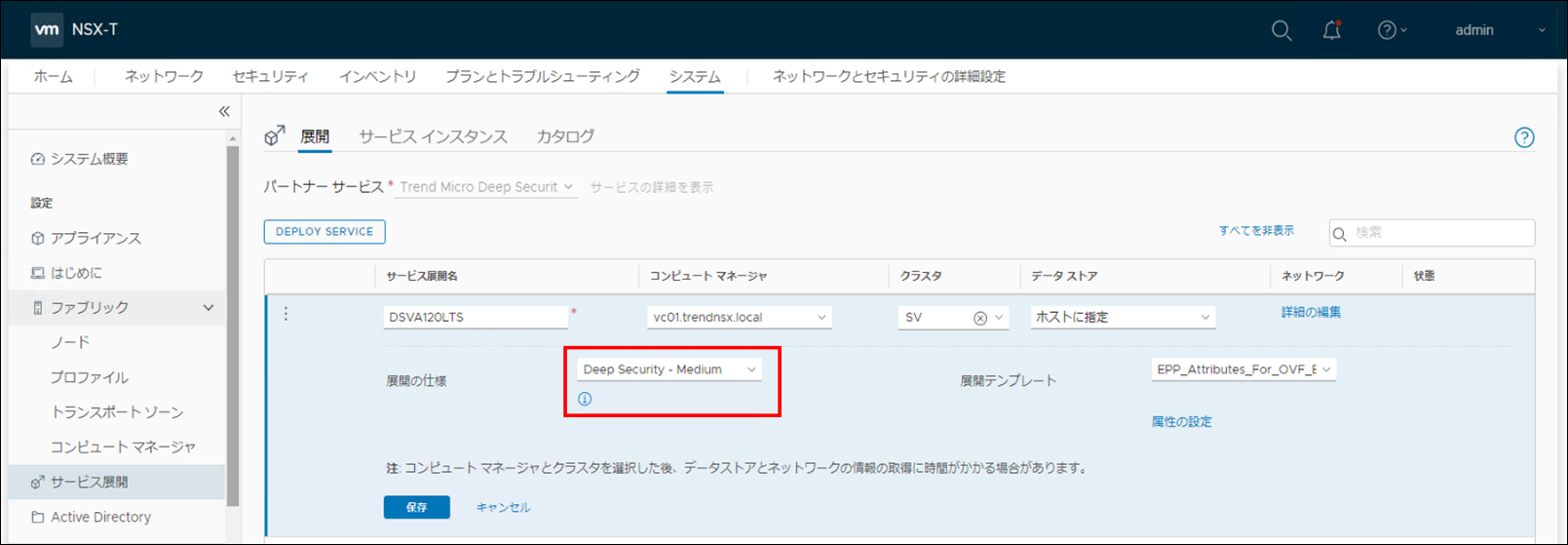
Task: Switch to the サービス インスタンス tab
Action: (433, 136)
